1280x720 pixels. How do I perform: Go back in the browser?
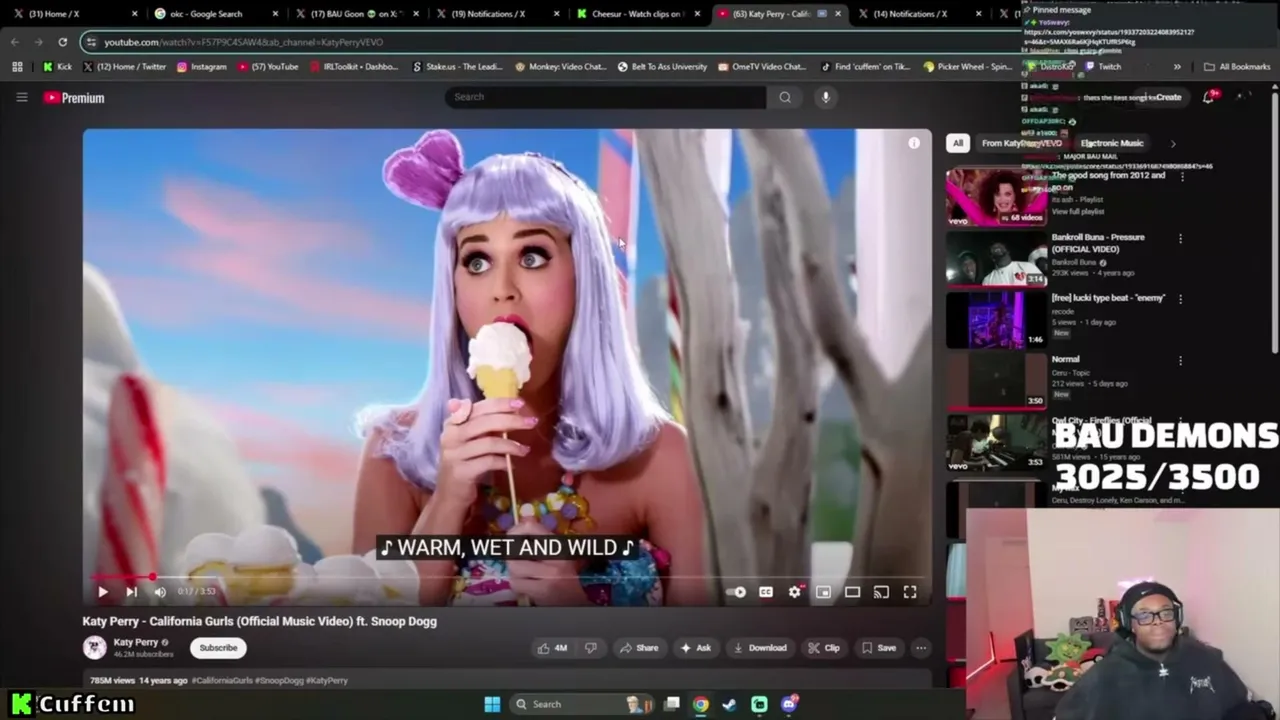[x=14, y=42]
